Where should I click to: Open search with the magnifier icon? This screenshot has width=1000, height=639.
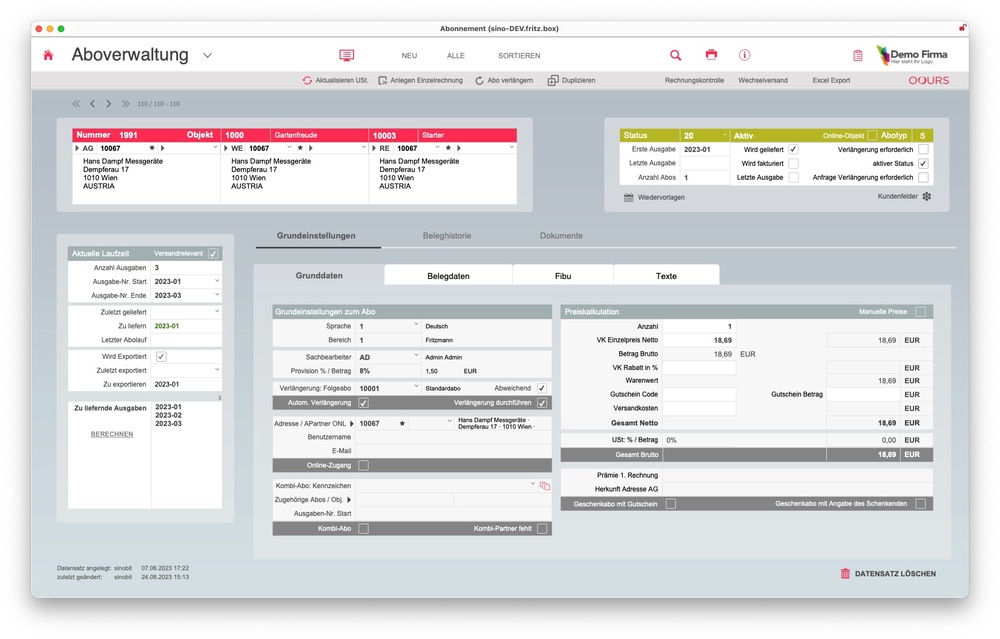[x=675, y=55]
